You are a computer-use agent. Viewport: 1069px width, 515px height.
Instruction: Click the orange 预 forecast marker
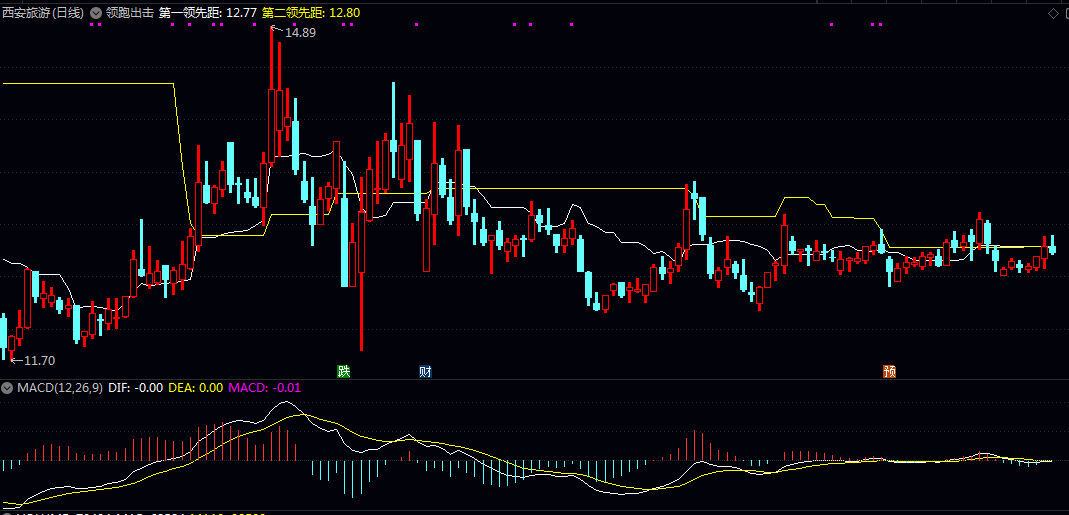(x=889, y=372)
